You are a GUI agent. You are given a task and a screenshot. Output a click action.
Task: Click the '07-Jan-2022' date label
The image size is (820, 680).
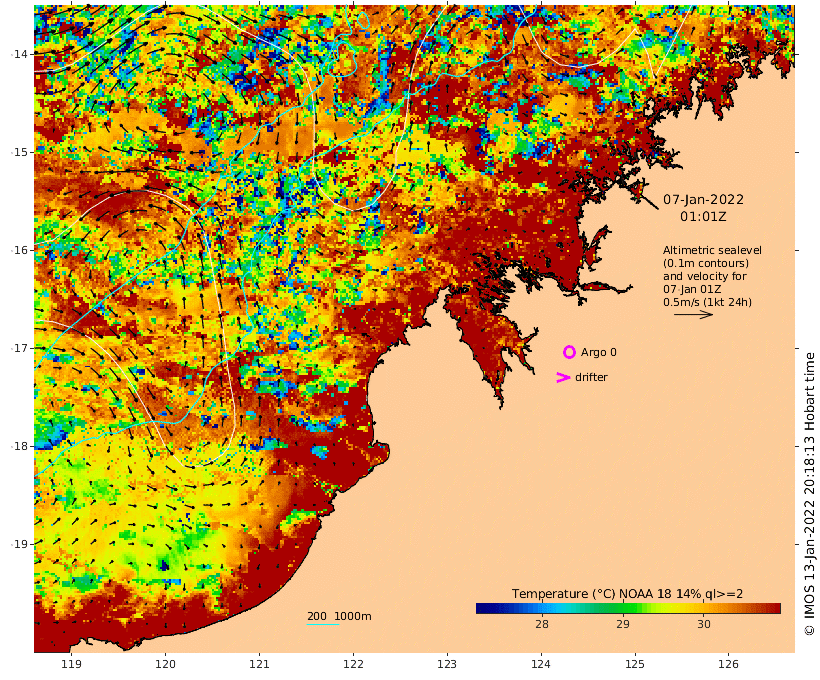click(703, 200)
